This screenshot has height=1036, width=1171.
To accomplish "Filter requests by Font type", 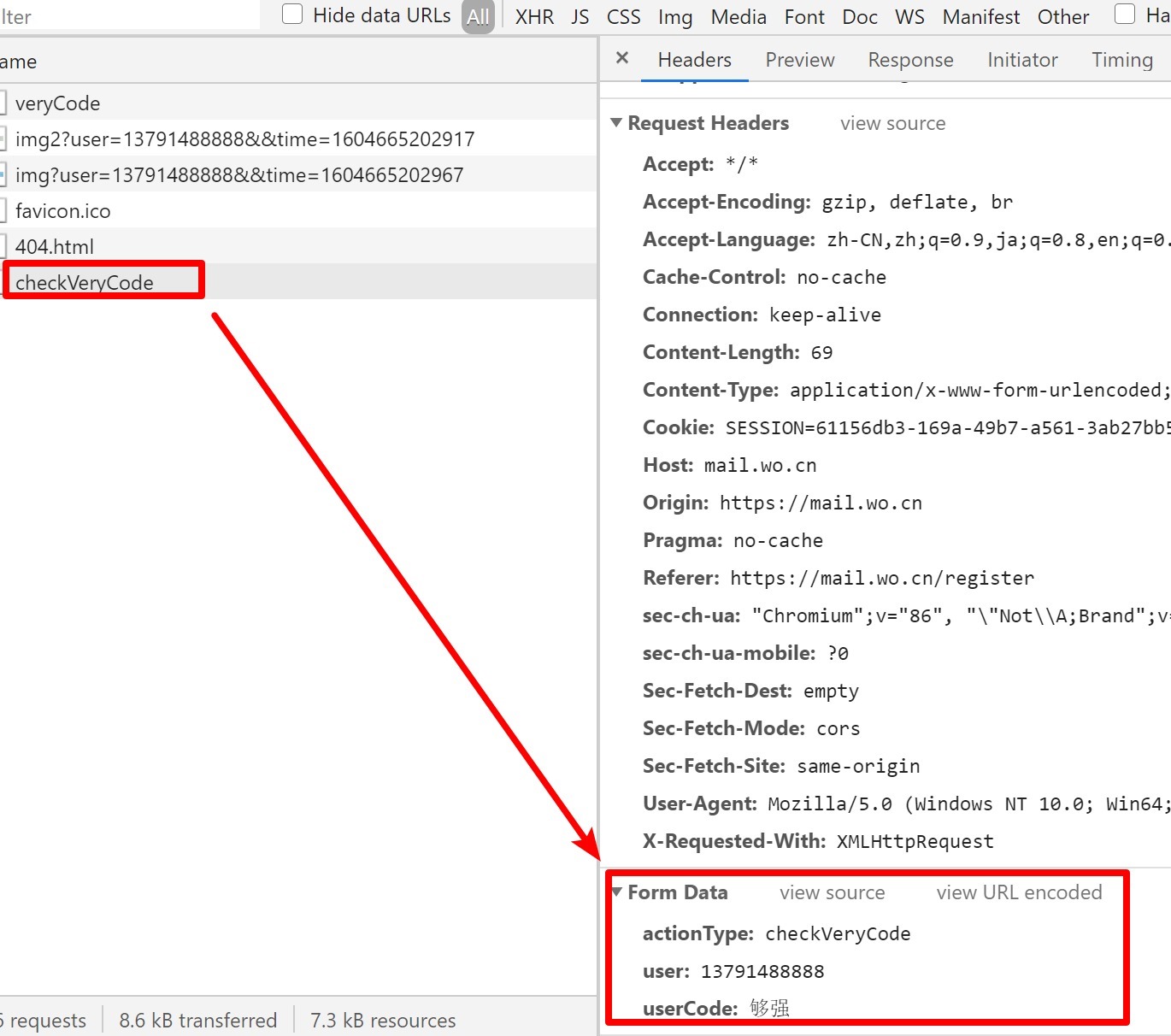I will coord(804,17).
